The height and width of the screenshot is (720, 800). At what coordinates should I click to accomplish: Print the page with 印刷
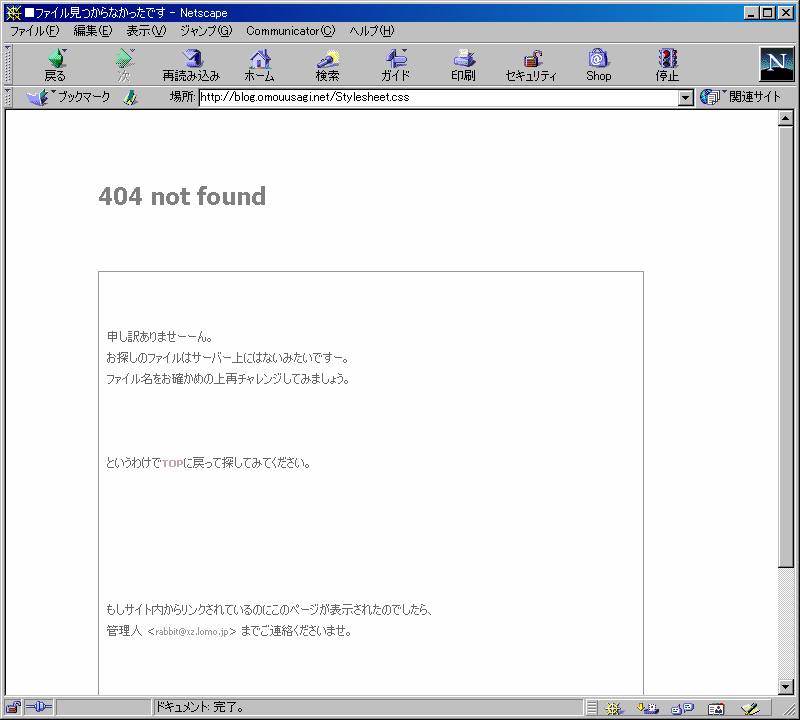coord(463,65)
